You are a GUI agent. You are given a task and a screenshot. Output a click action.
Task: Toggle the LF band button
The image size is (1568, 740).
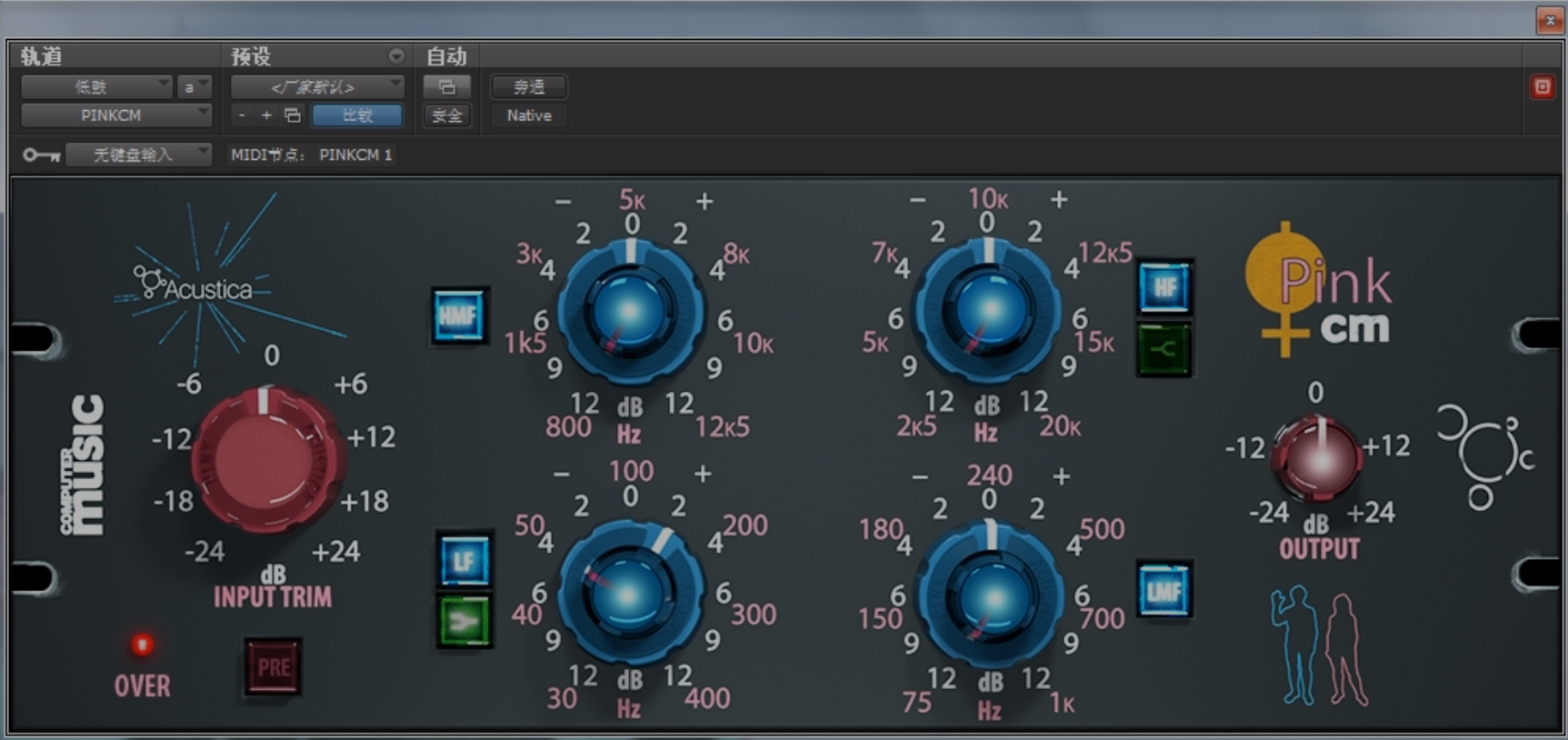pyautogui.click(x=464, y=561)
